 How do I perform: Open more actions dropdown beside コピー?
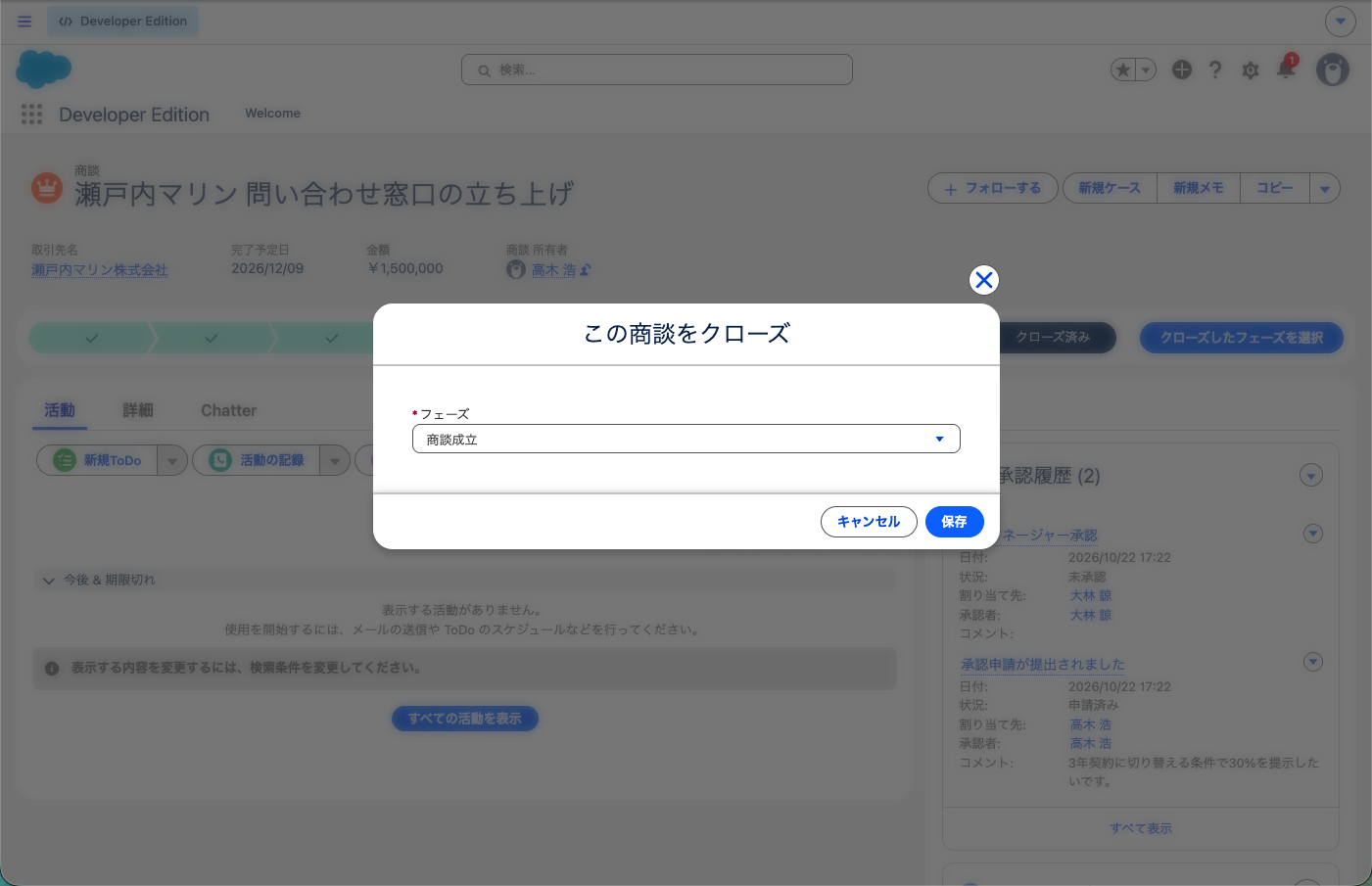[x=1325, y=188]
